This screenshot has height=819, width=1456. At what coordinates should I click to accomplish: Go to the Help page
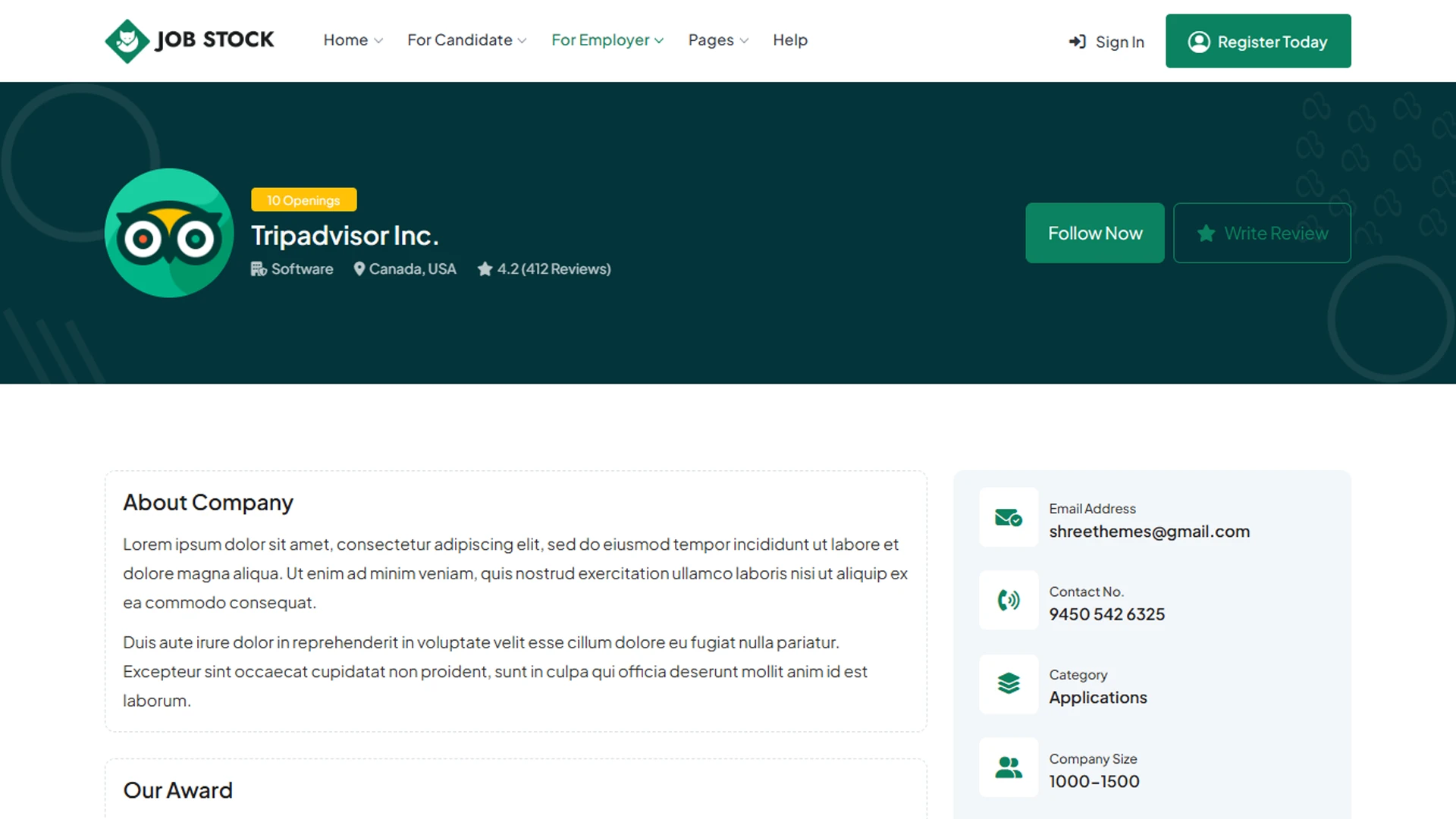point(790,40)
